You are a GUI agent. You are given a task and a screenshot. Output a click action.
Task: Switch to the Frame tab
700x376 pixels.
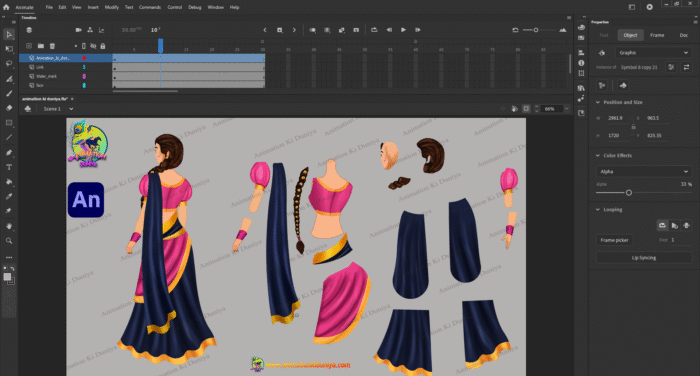[x=657, y=35]
